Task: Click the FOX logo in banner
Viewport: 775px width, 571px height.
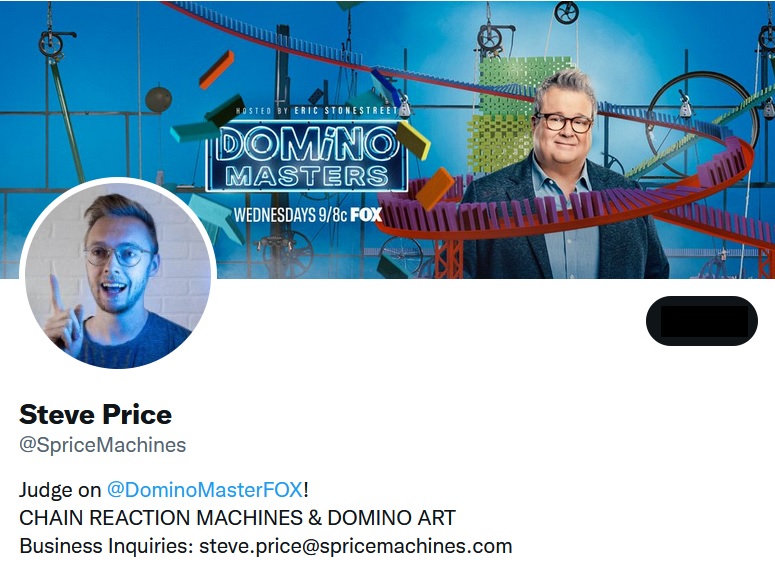Action: [366, 215]
